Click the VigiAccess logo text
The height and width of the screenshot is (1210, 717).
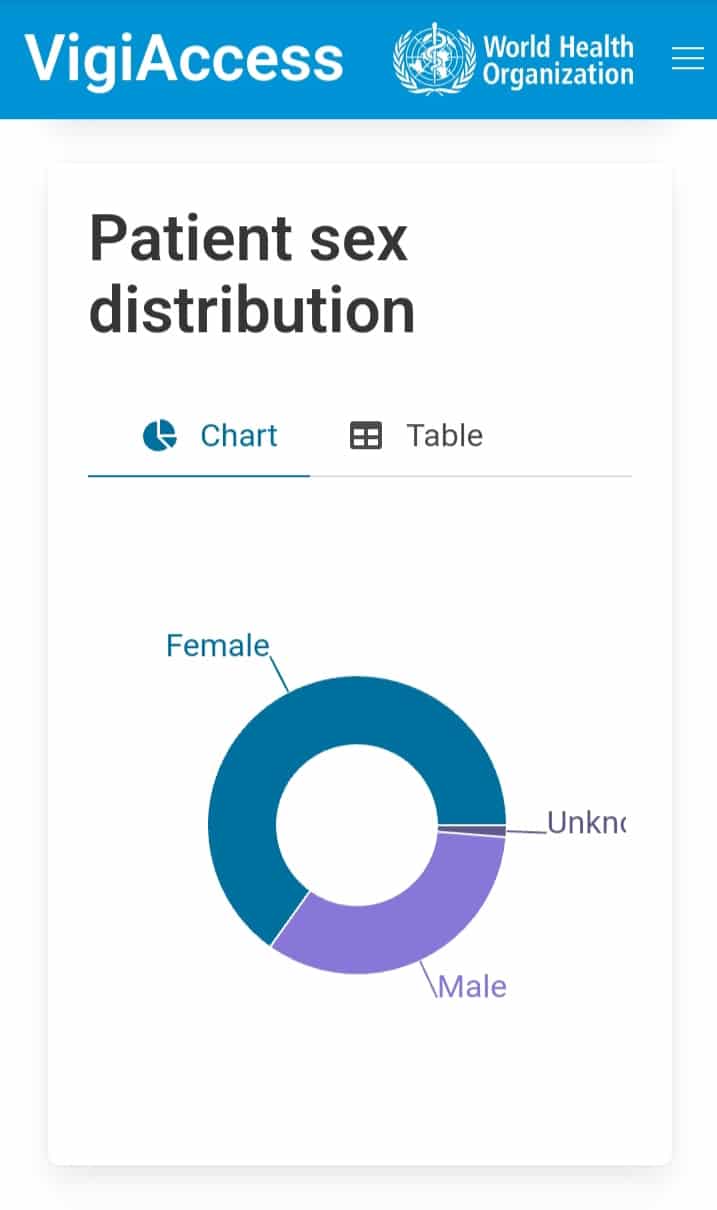(x=184, y=59)
